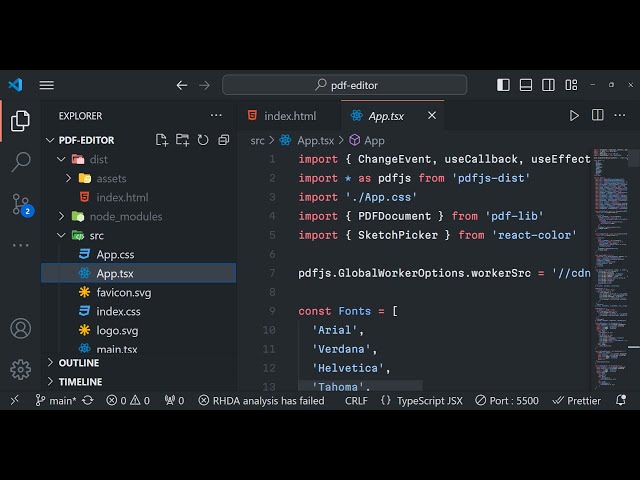The height and width of the screenshot is (480, 640).
Task: Click the TypeScript JSX language mode
Action: click(x=421, y=400)
